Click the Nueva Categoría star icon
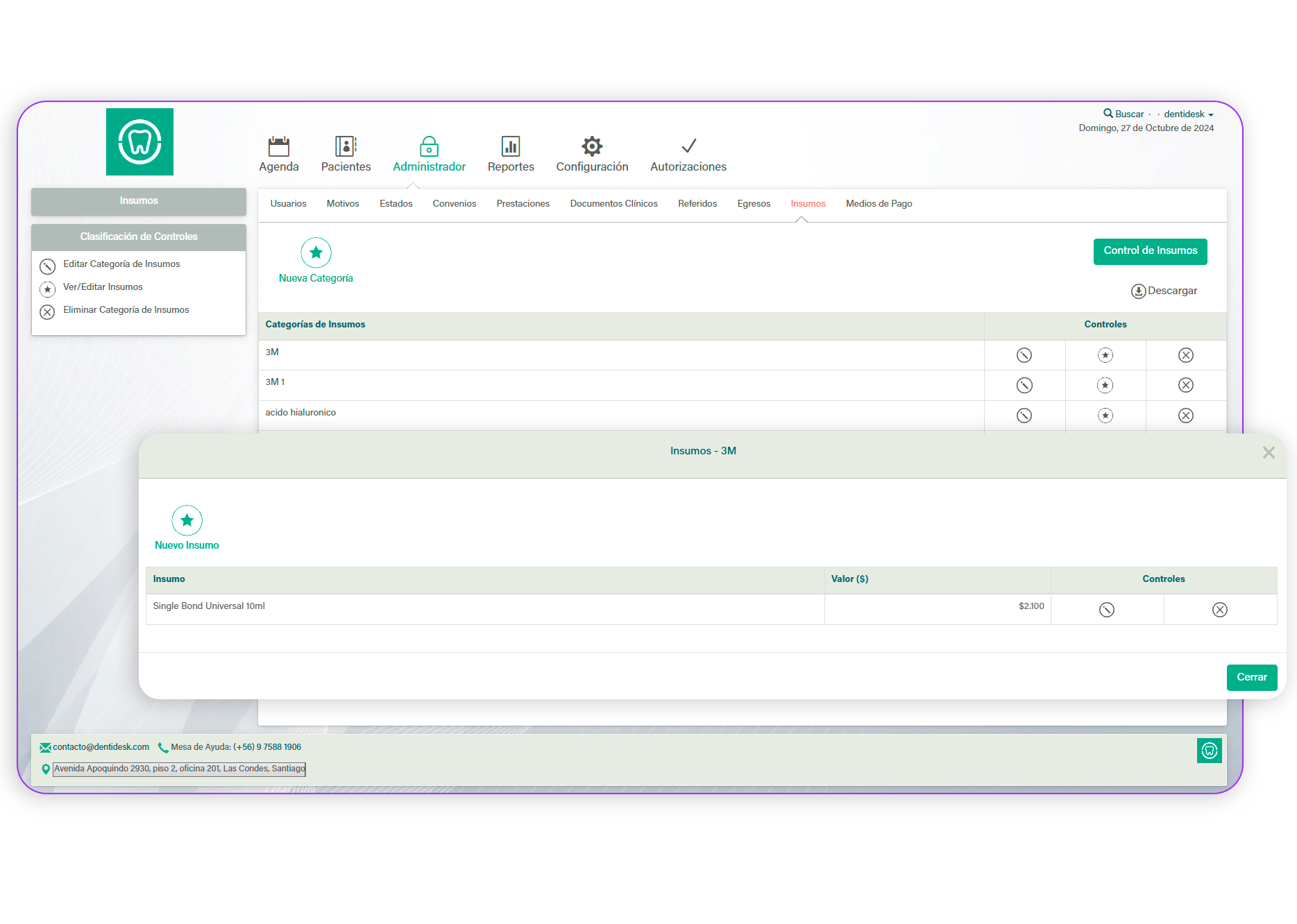 click(x=316, y=253)
